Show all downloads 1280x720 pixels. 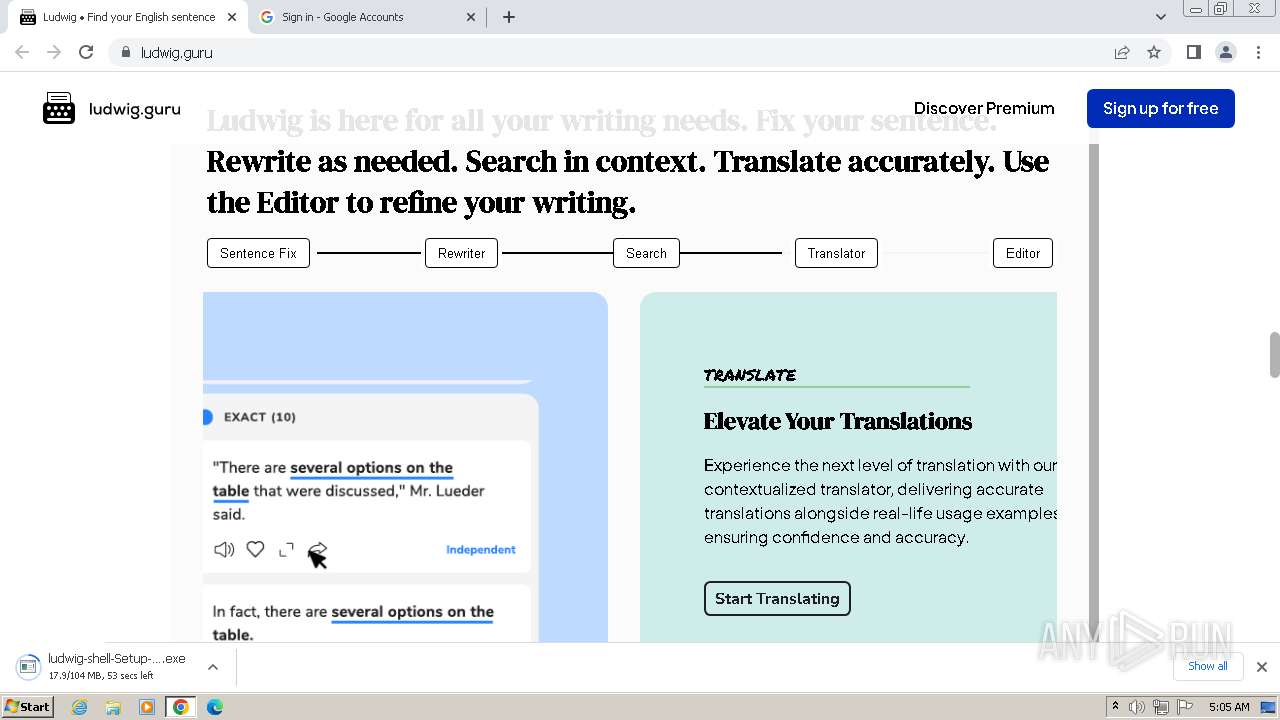1207,666
